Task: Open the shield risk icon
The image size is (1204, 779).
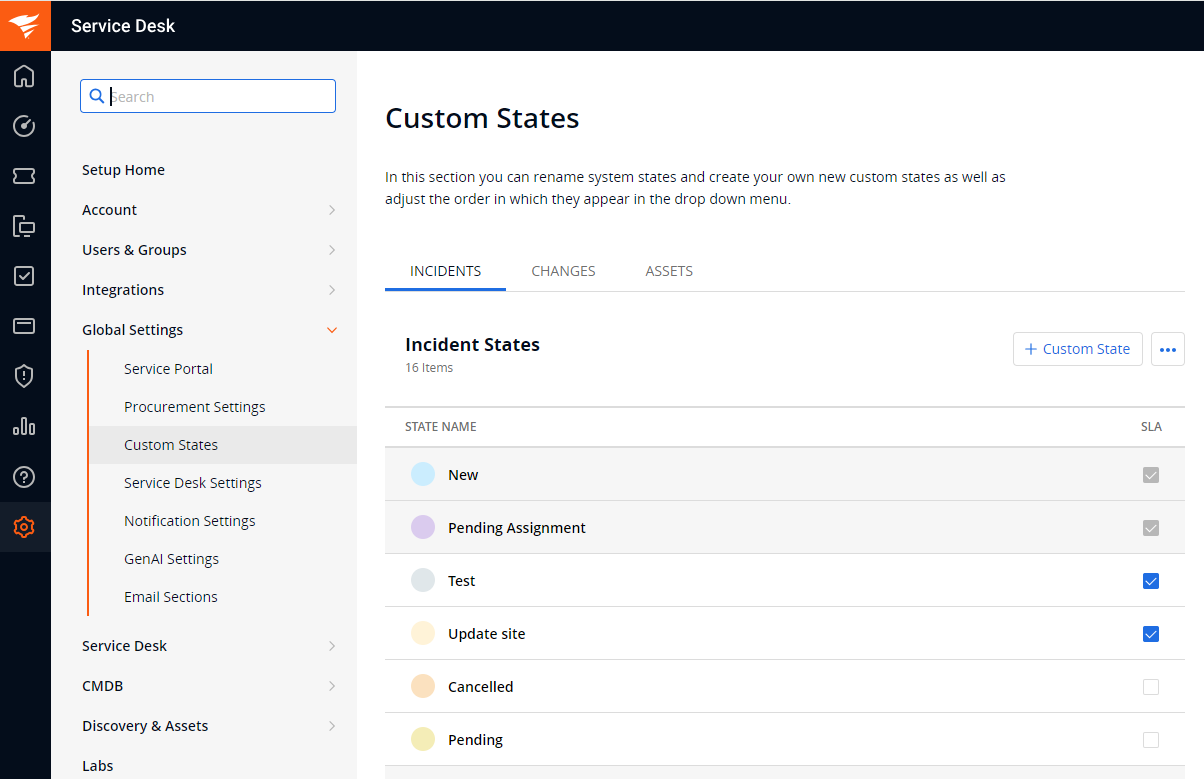Action: tap(24, 376)
